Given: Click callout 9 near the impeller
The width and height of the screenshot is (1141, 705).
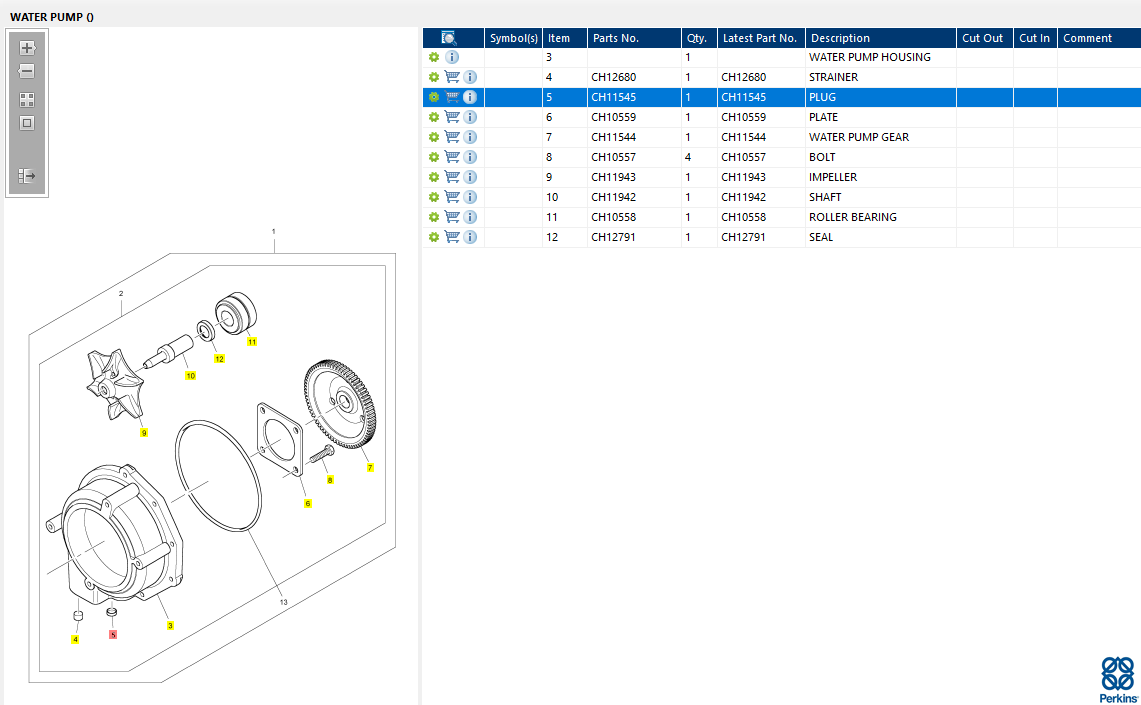Looking at the screenshot, I should (x=144, y=433).
